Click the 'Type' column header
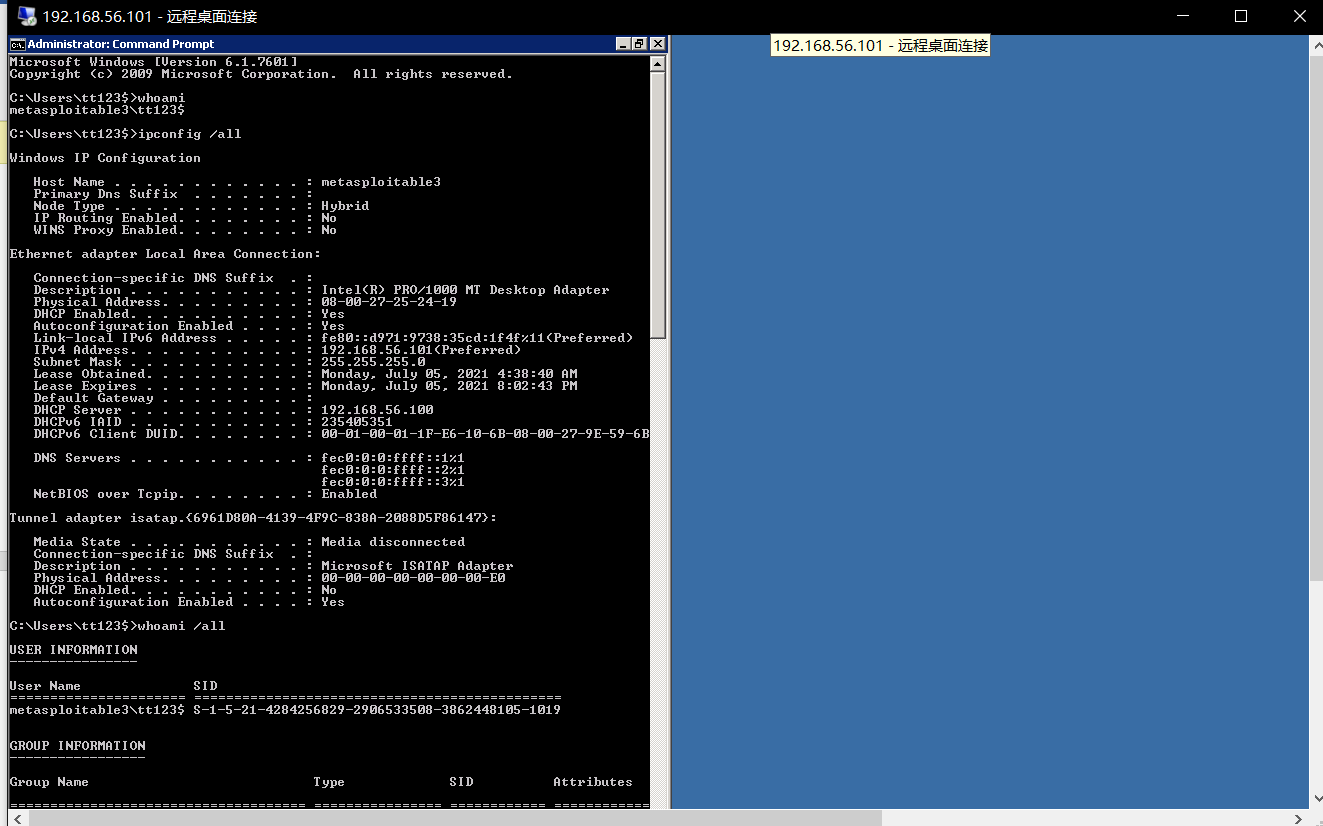1323x826 pixels. click(329, 782)
